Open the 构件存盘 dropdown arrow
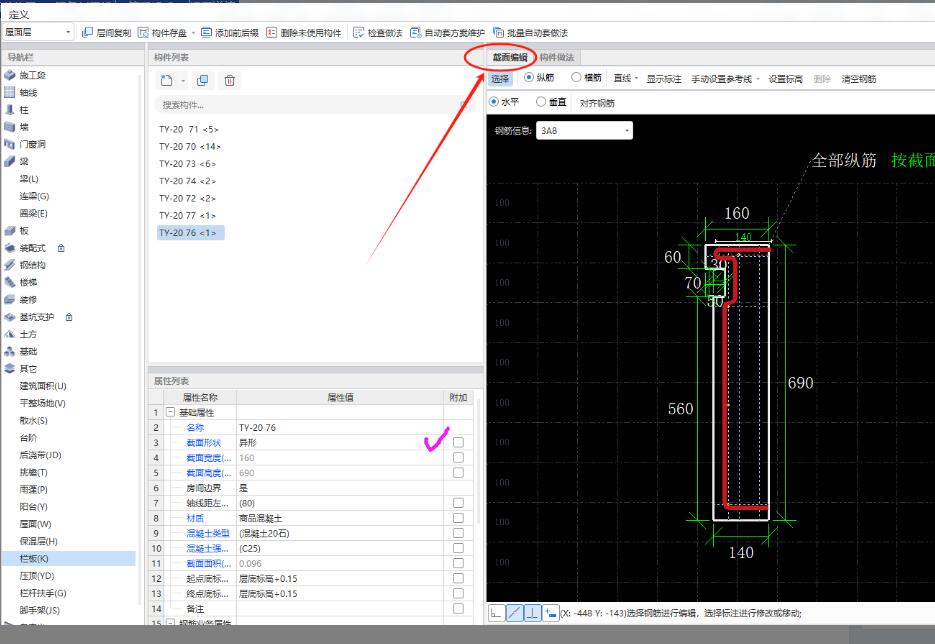935x644 pixels. point(193,33)
